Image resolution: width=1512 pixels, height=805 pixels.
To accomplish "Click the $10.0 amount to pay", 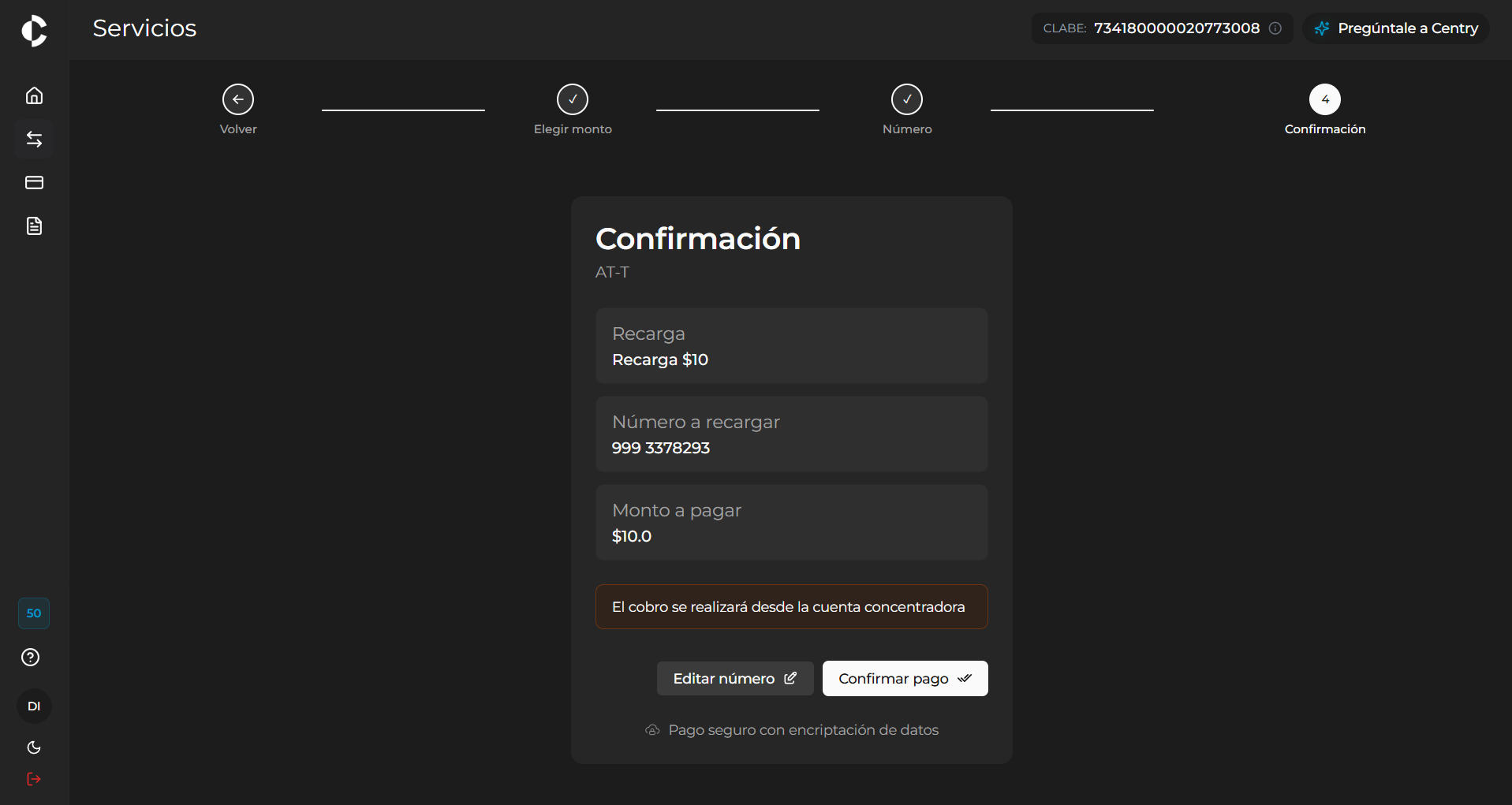I will coord(632,536).
